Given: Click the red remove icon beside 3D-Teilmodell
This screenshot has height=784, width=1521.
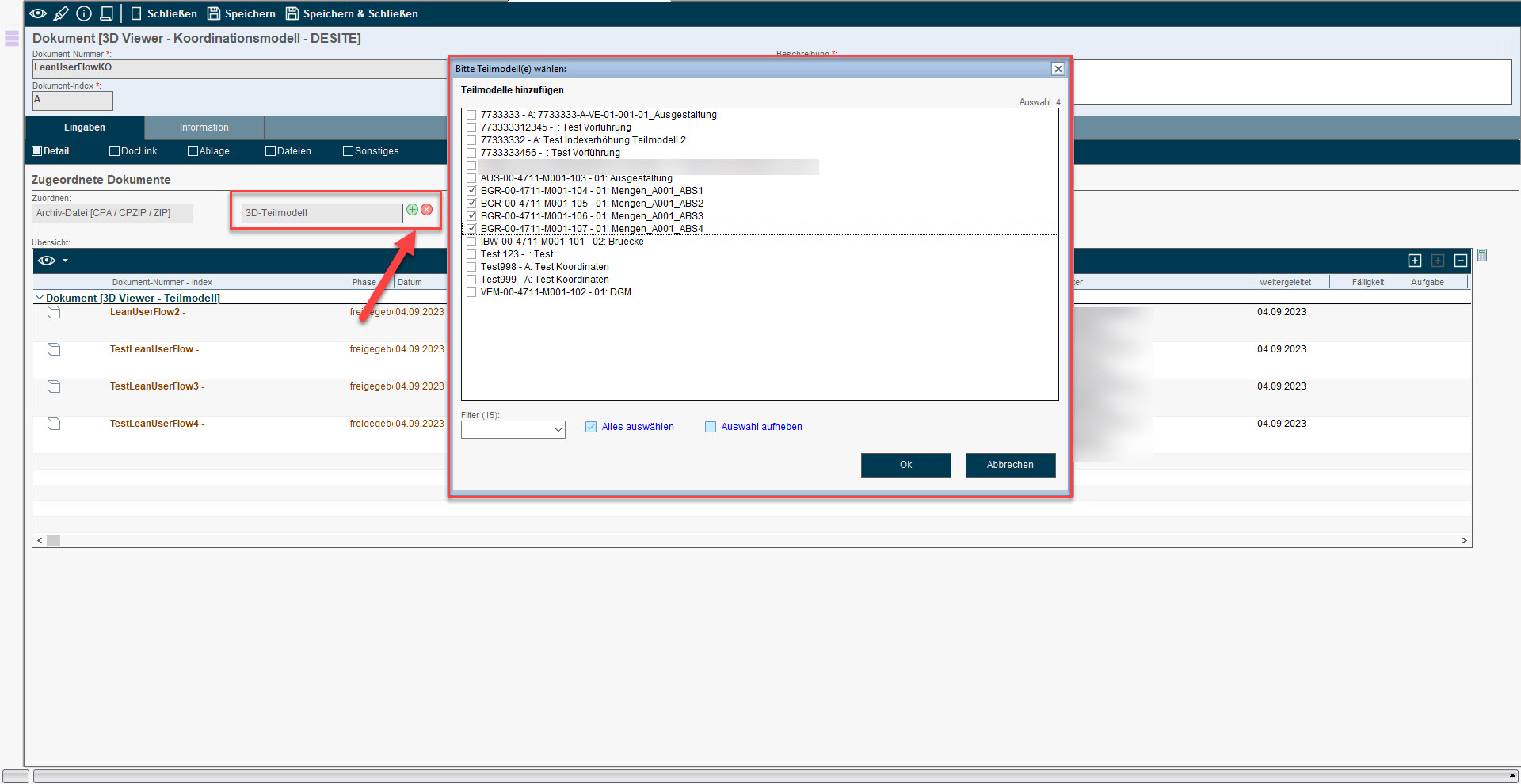Looking at the screenshot, I should tap(427, 210).
